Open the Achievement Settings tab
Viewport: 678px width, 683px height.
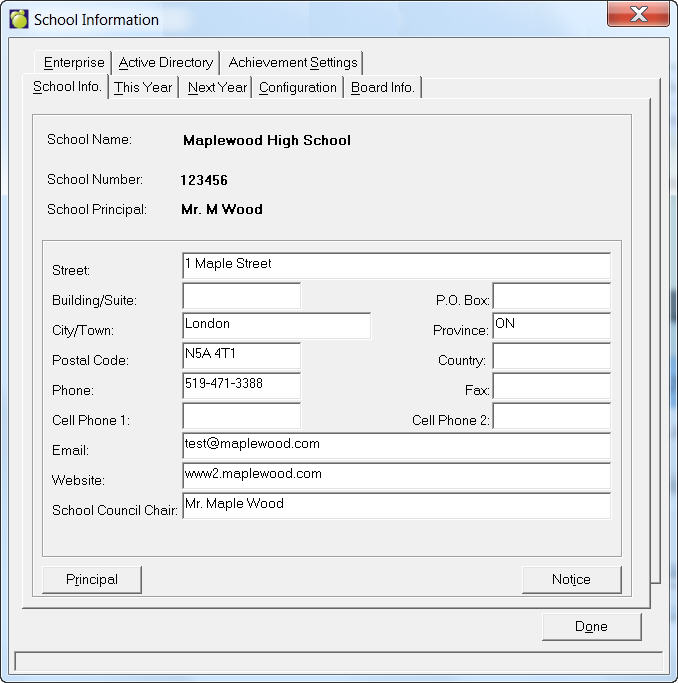coord(292,62)
